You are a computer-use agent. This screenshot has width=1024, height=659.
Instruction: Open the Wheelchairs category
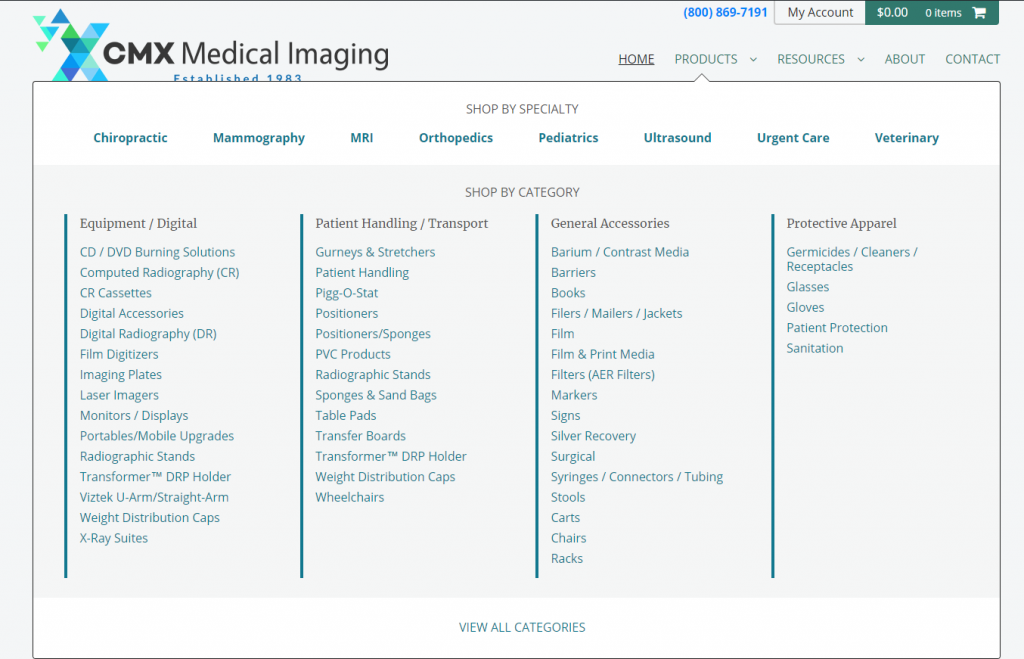[x=349, y=498]
